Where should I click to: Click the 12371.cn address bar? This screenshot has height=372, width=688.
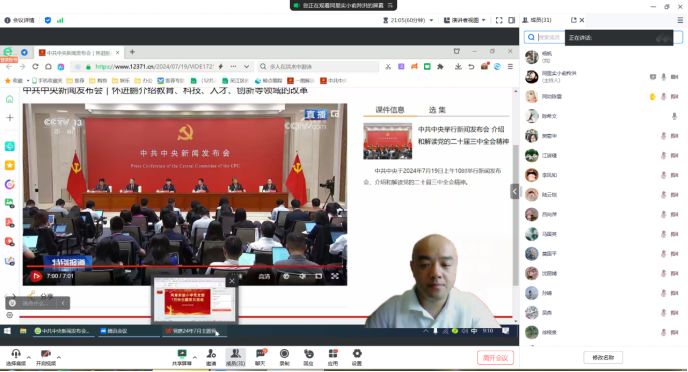click(154, 67)
